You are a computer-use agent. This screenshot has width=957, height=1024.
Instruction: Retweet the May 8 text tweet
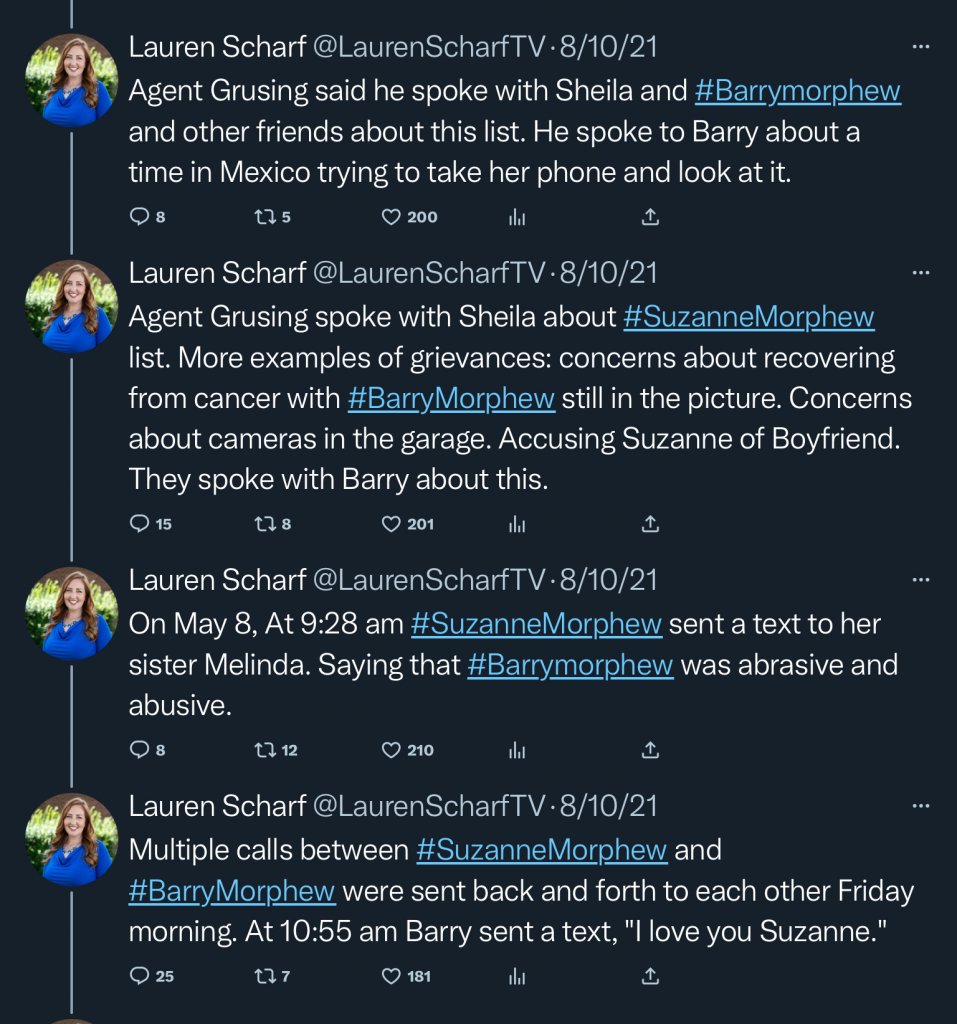[x=263, y=749]
